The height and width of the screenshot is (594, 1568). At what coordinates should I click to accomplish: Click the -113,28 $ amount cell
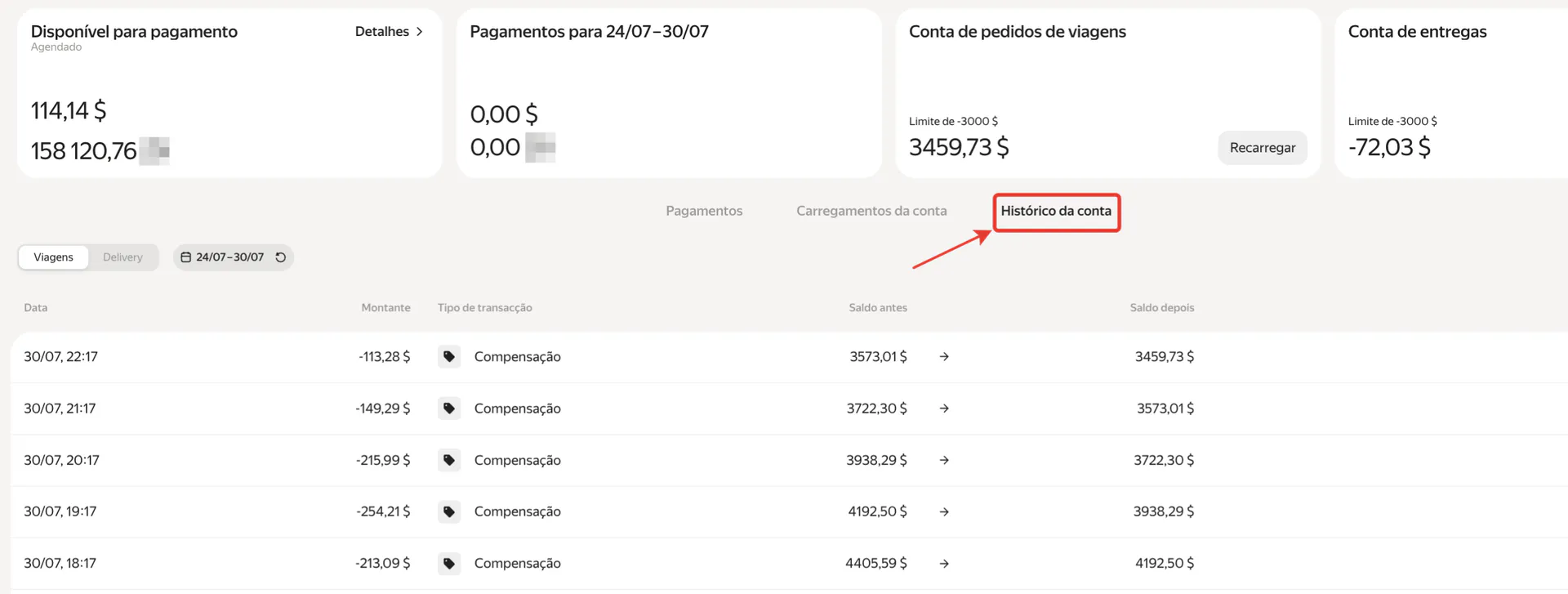tap(385, 357)
